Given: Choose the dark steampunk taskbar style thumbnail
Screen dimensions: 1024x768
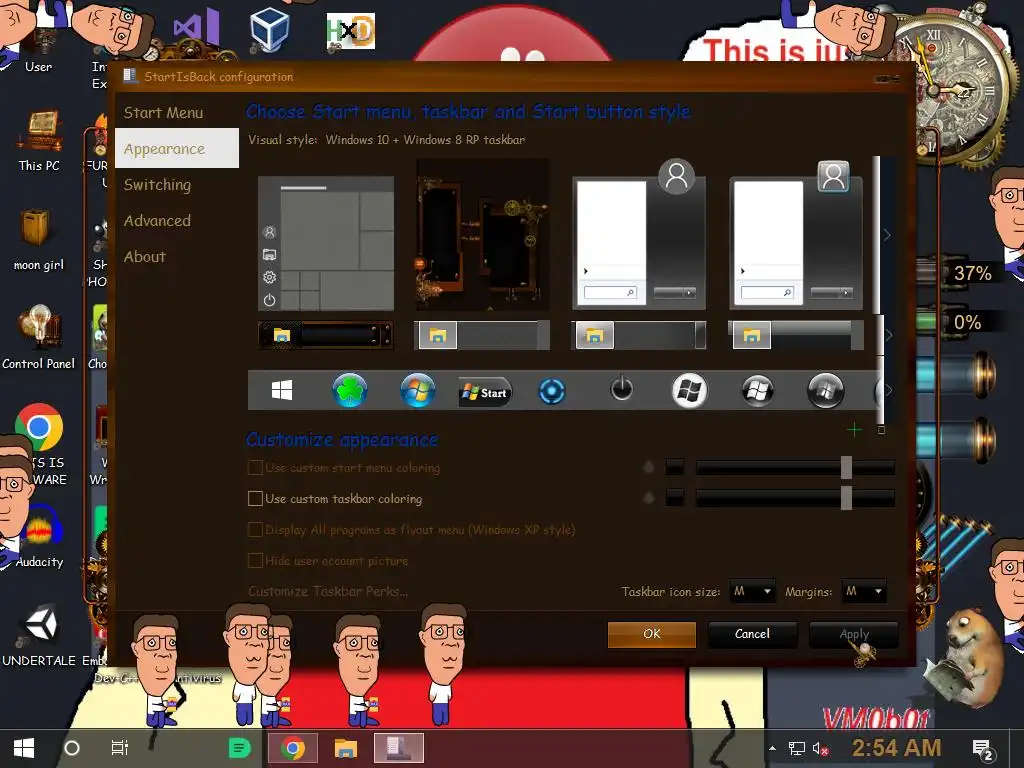Looking at the screenshot, I should tap(325, 335).
